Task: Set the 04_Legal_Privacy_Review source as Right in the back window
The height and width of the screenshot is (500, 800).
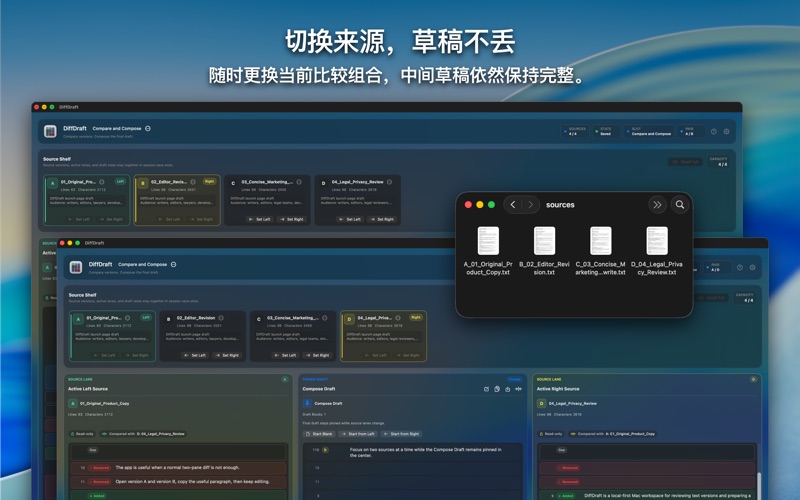Action: (x=383, y=219)
